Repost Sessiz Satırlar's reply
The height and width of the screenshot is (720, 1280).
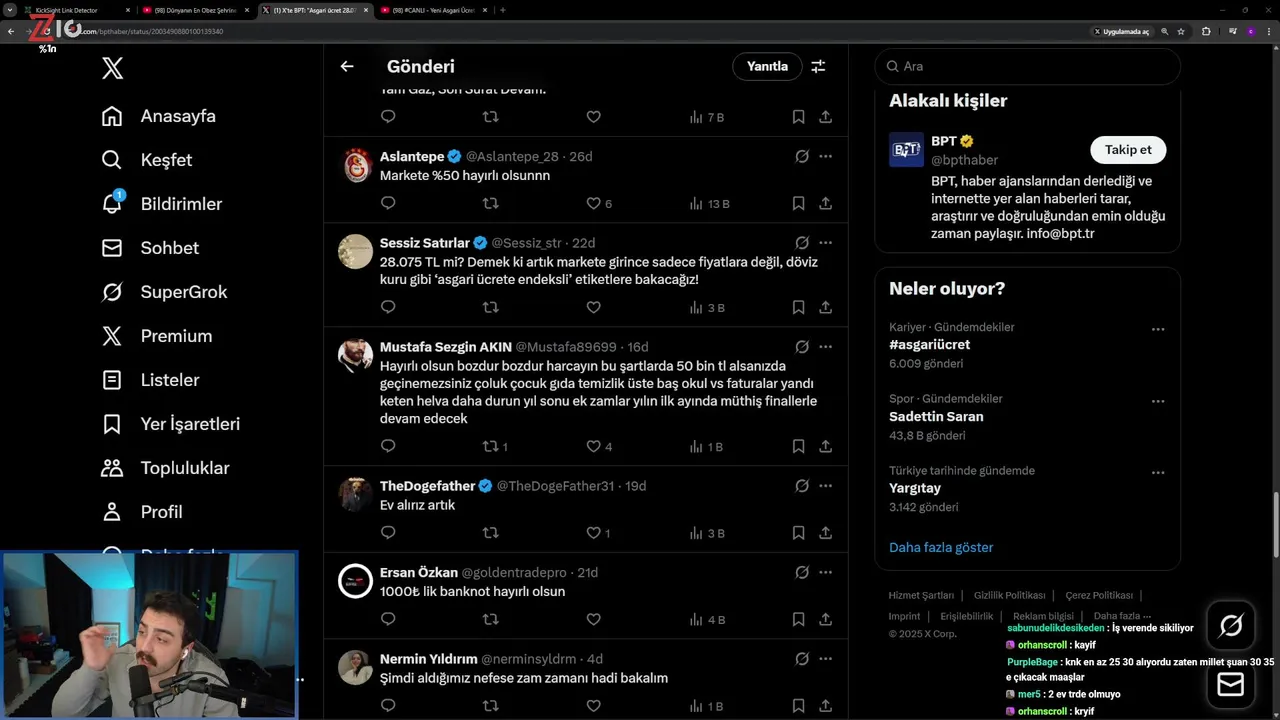pos(490,307)
